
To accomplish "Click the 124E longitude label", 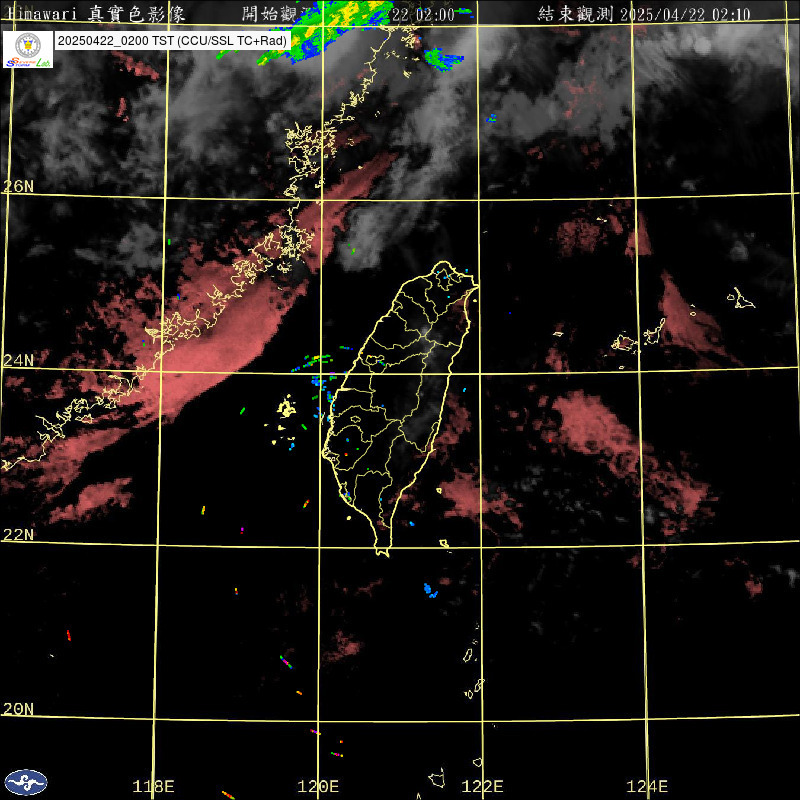I will point(647,786).
